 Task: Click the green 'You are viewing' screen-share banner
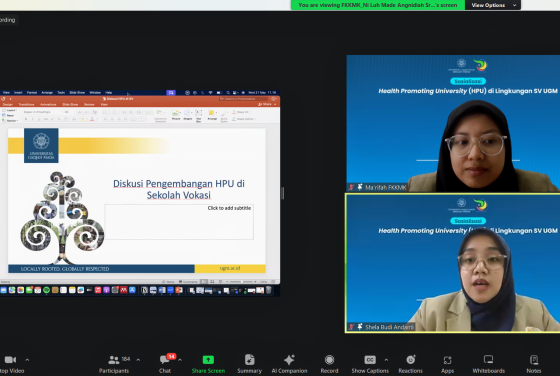pos(378,5)
